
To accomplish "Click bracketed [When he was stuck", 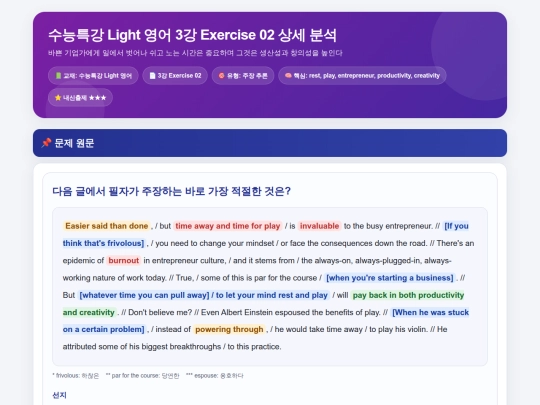I will [x=430, y=312].
